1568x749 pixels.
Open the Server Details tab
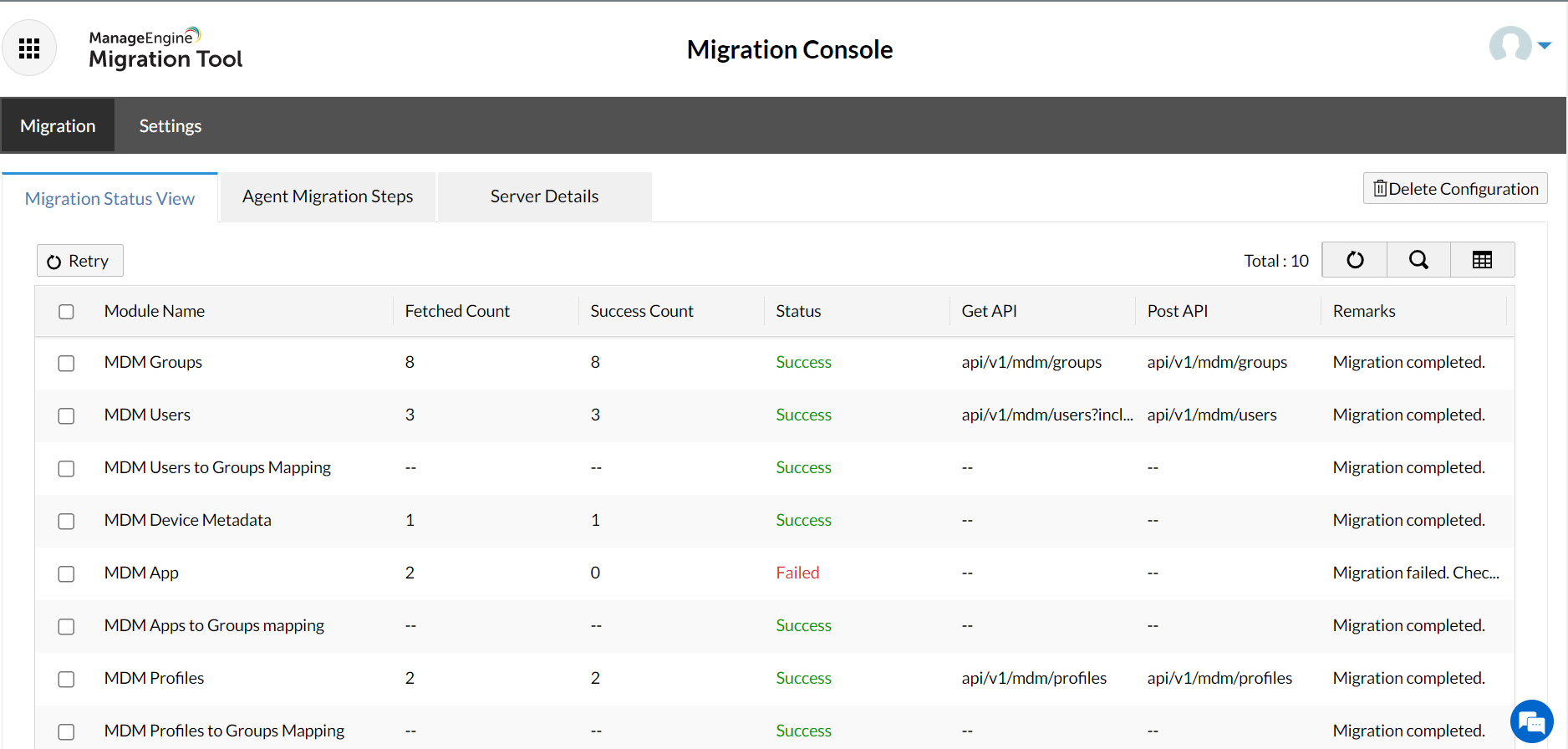(x=544, y=196)
